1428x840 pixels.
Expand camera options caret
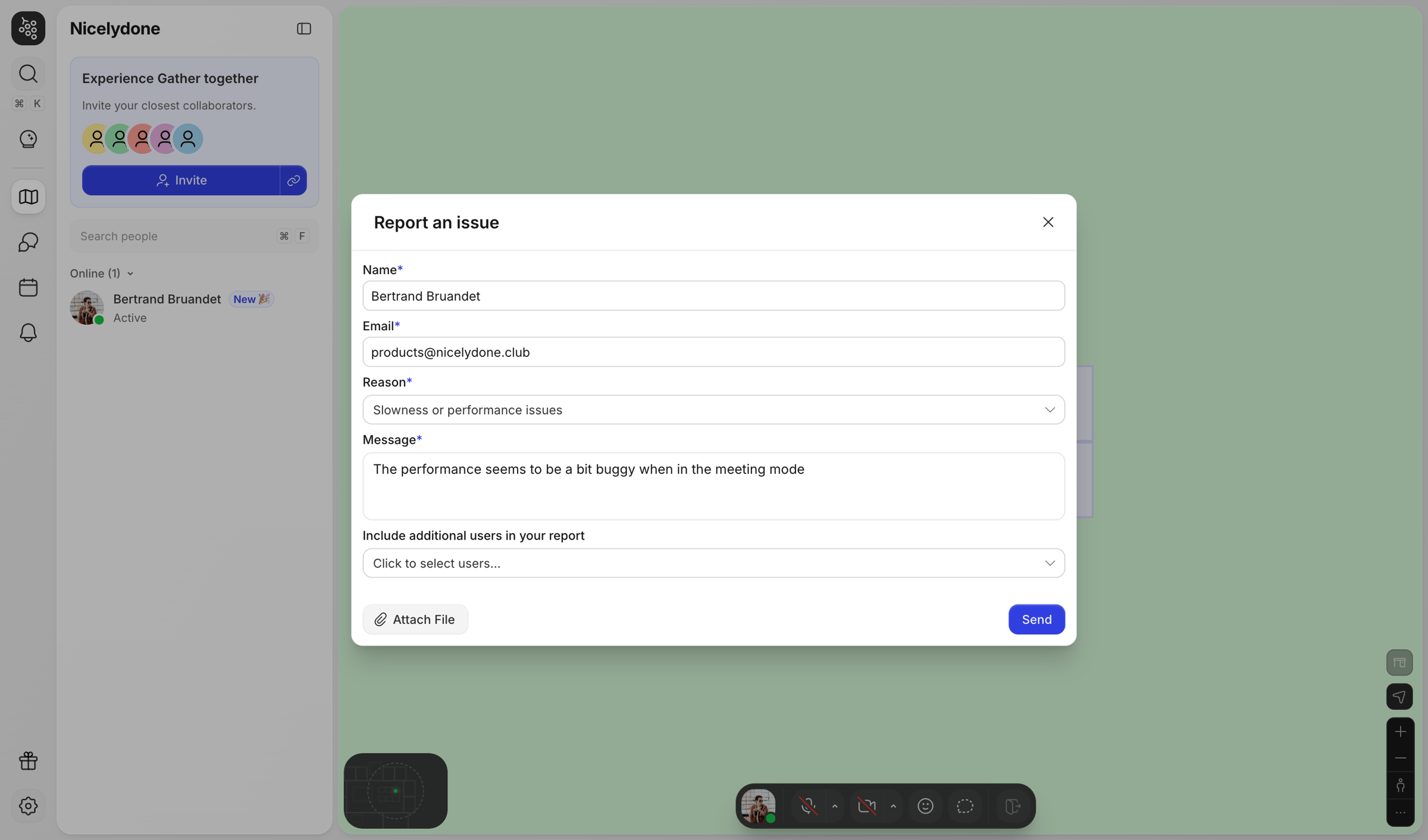click(893, 806)
